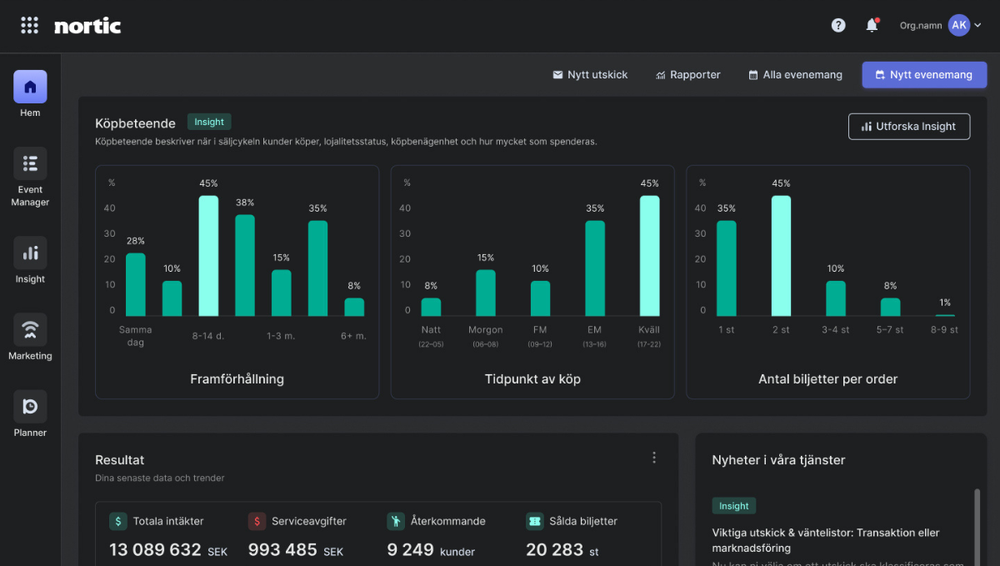Click the Tidpunkt av köp chart title

pos(533,379)
